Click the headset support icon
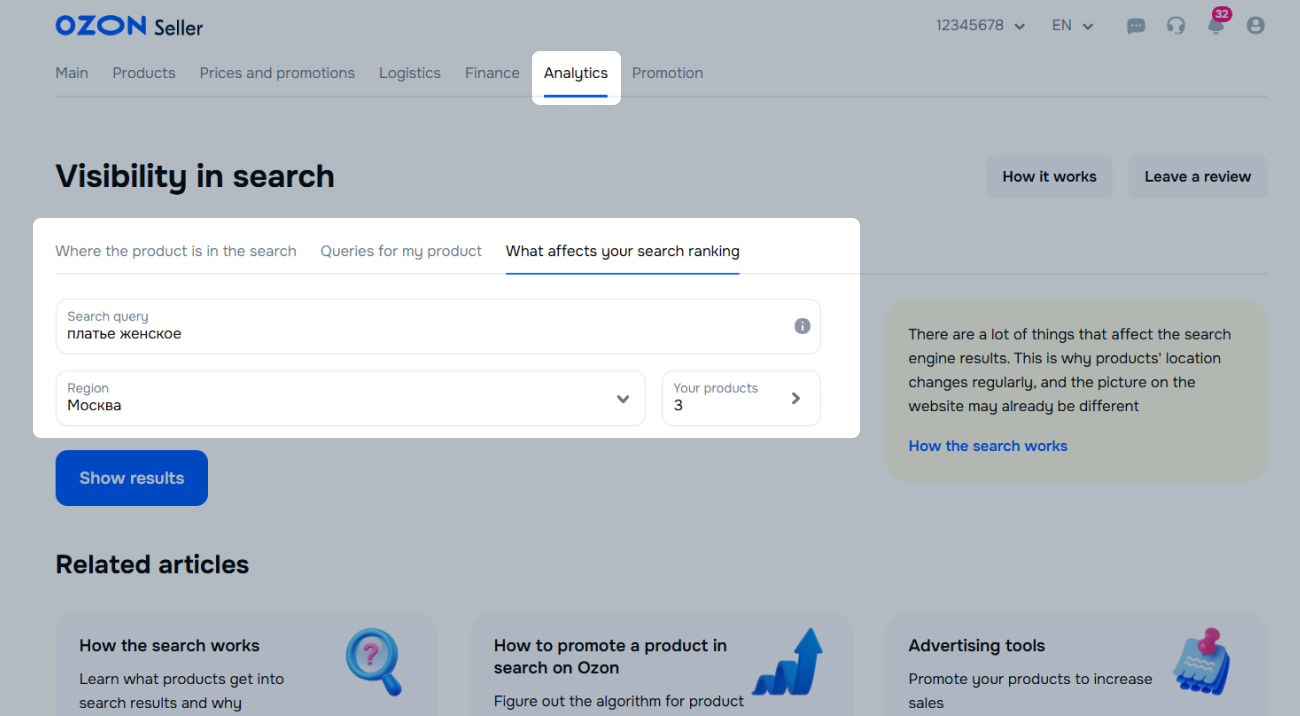This screenshot has height=716, width=1300. tap(1175, 26)
